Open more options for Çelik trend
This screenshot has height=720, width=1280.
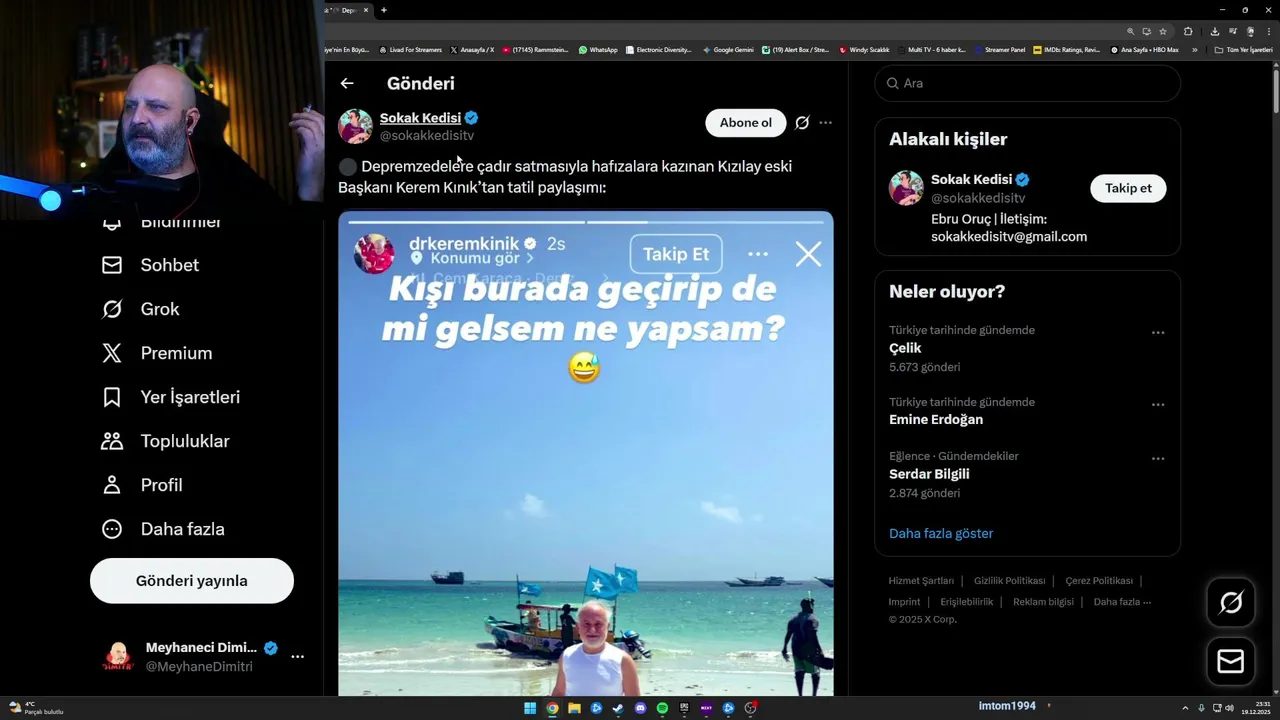(1158, 333)
